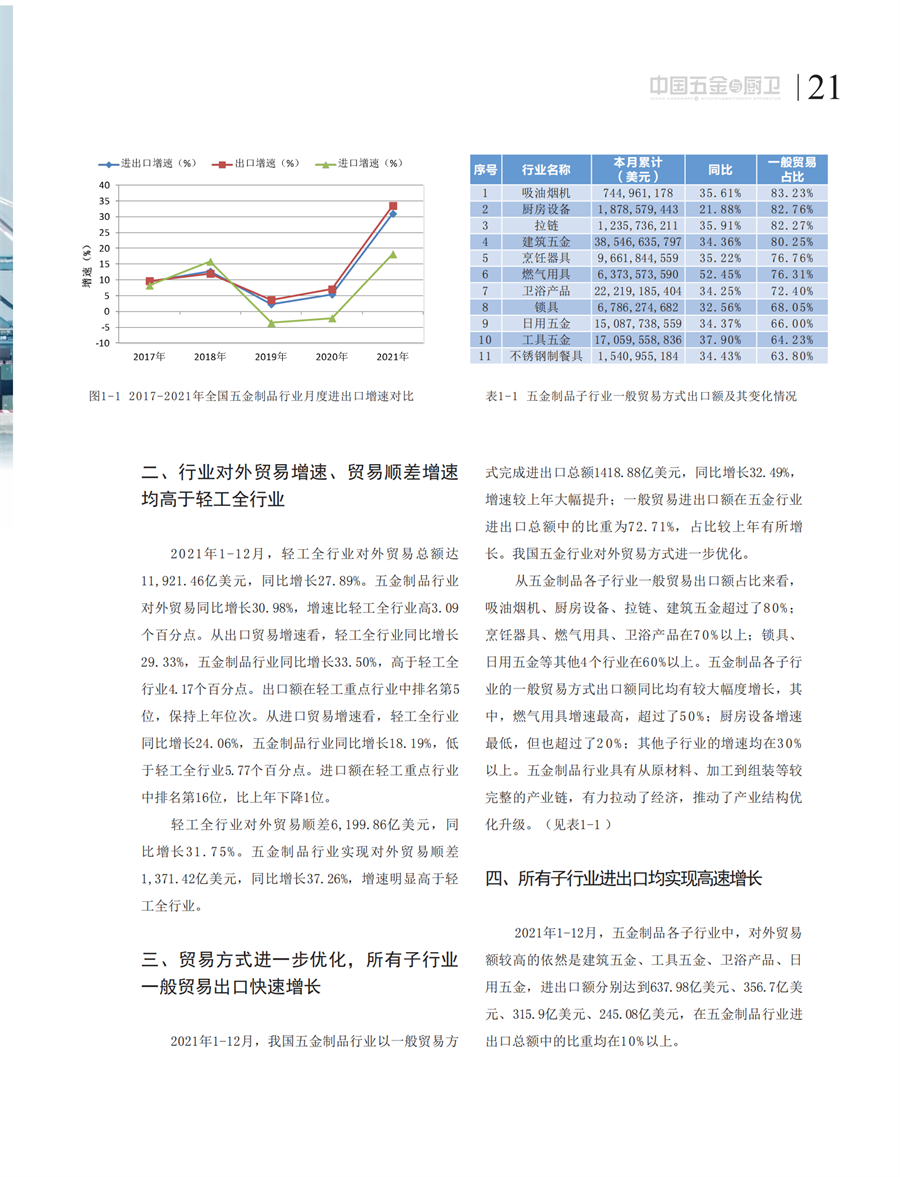Click the (见表1-1) reference text

(x=577, y=825)
